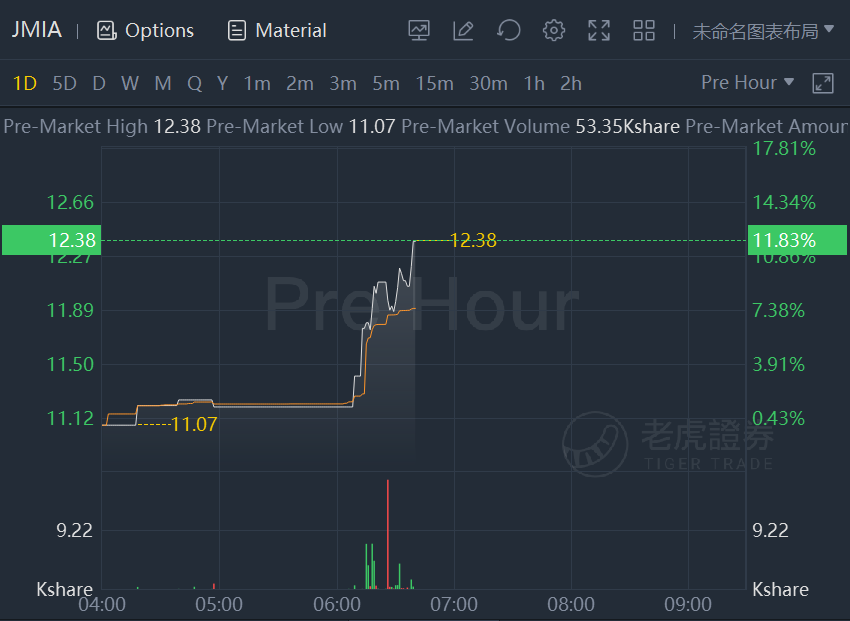
Task: Open the multi-chart grid layout icon
Action: tap(644, 30)
